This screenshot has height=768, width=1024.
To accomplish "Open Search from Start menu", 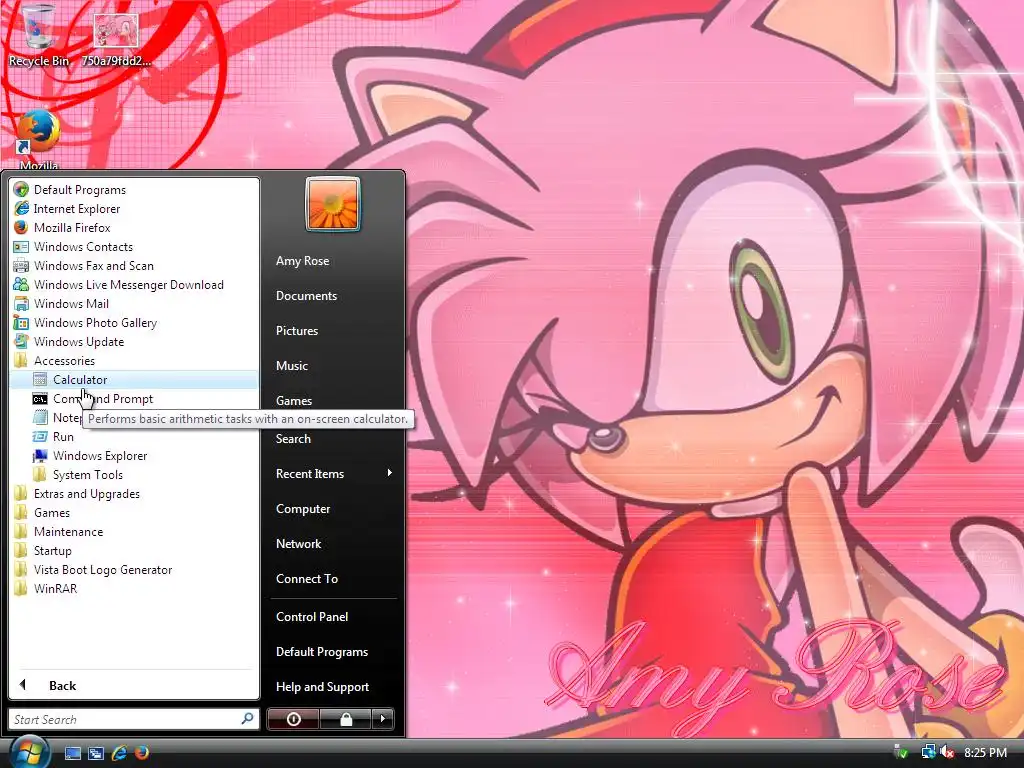I will point(293,439).
